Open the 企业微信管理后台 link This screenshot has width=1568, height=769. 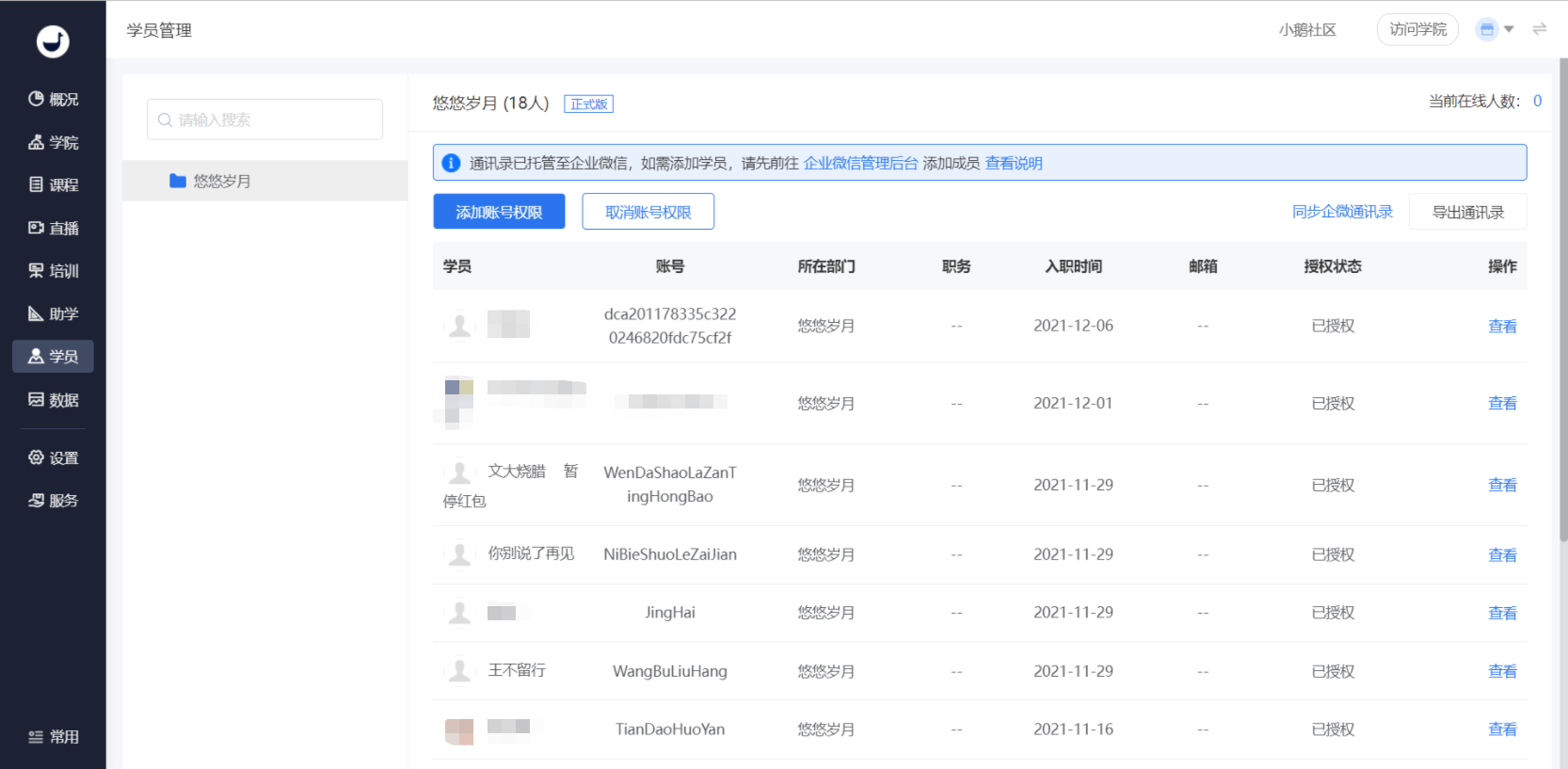pyautogui.click(x=860, y=164)
